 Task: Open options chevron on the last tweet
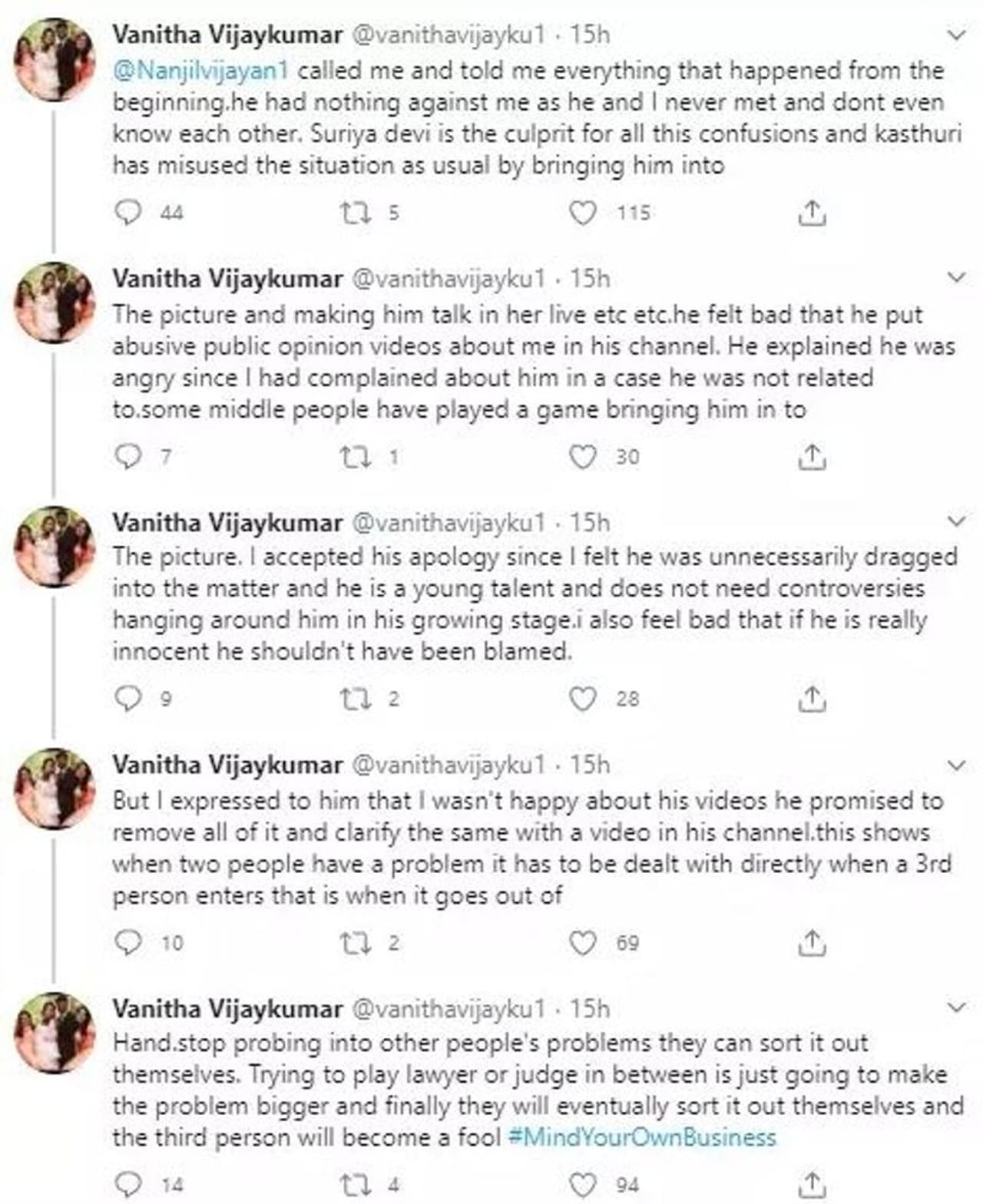pos(956,1007)
